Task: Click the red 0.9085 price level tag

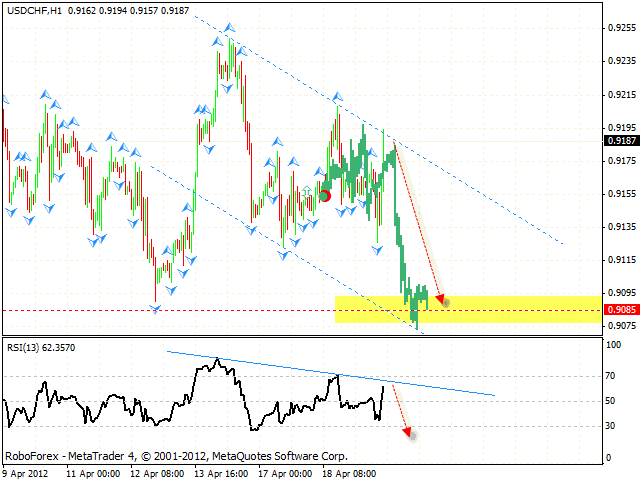Action: (x=621, y=310)
